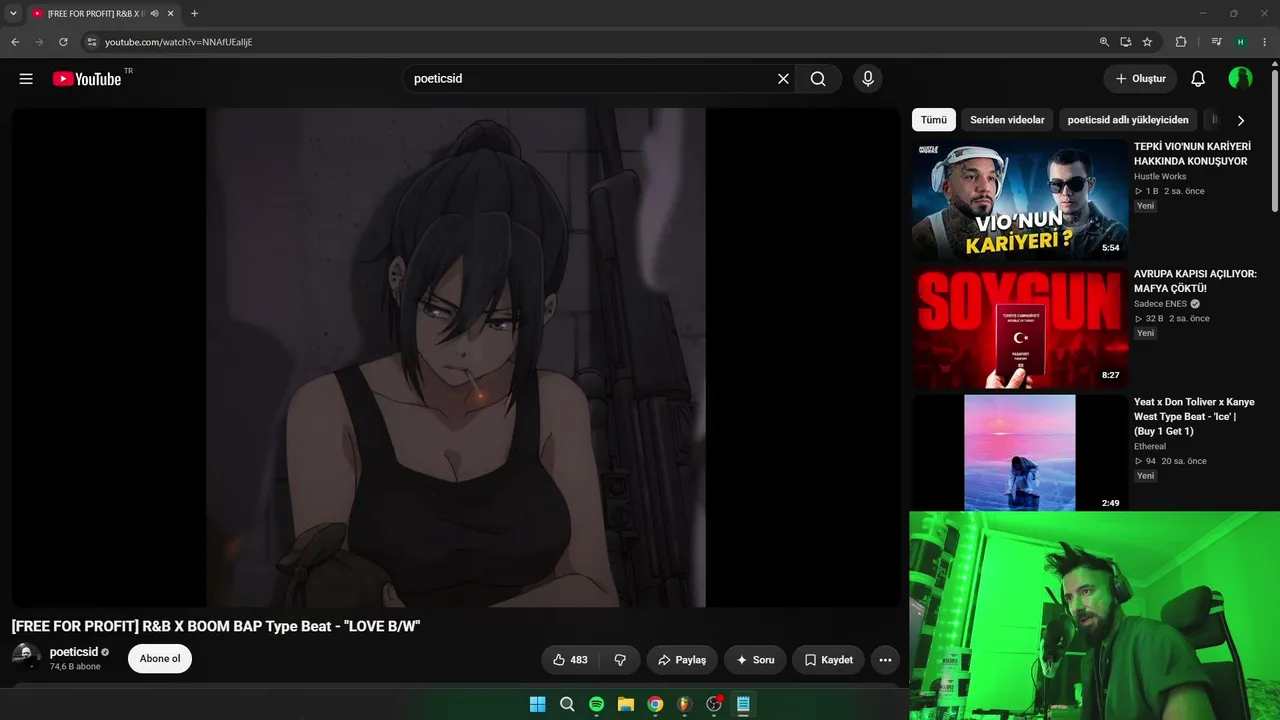Open the Windows Start menu

(537, 704)
